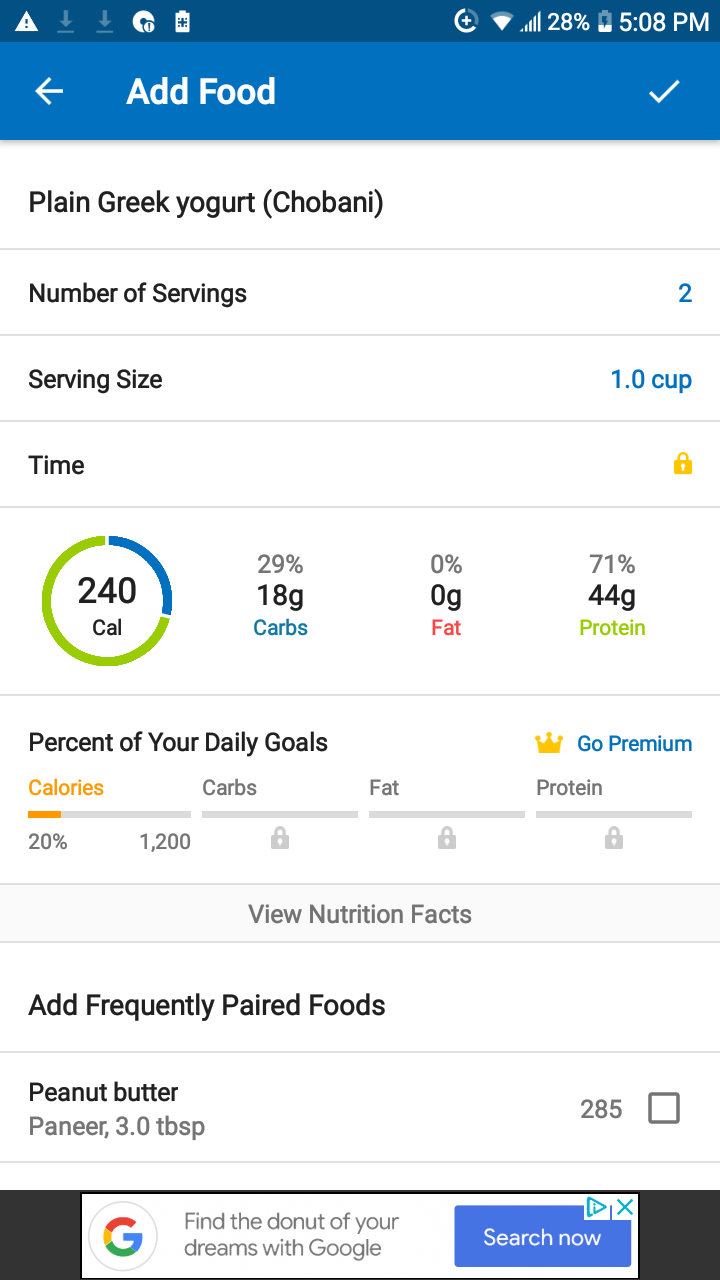Confirm adding food with checkmark icon
Viewport: 720px width, 1280px height.
click(x=664, y=92)
